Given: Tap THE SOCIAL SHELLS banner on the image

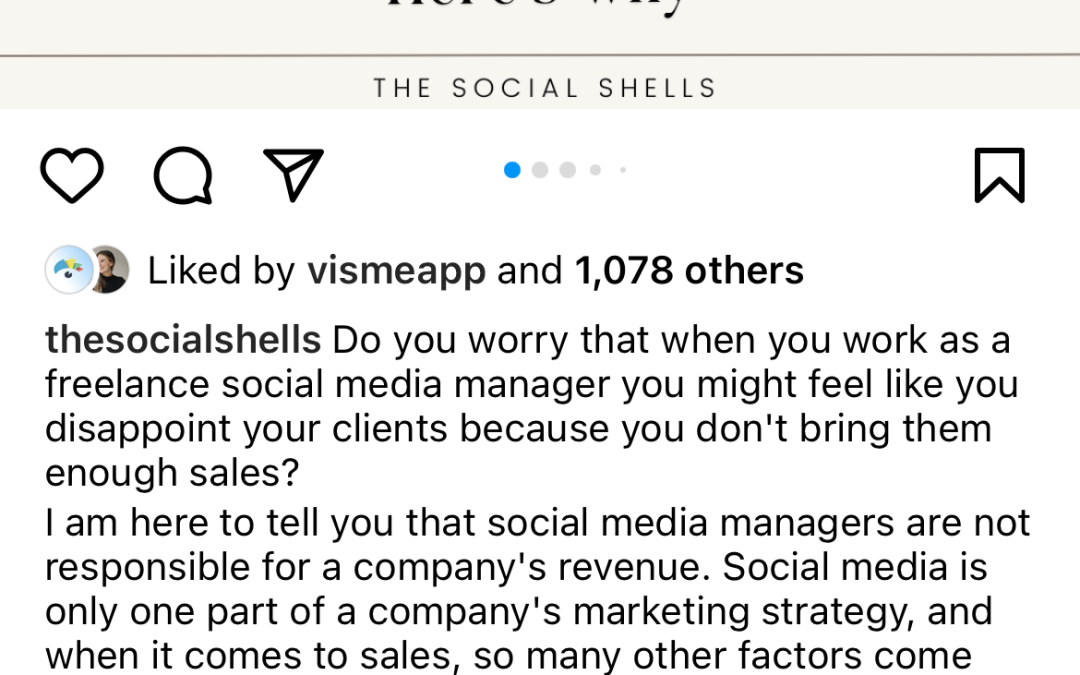Looking at the screenshot, I should 545,88.
